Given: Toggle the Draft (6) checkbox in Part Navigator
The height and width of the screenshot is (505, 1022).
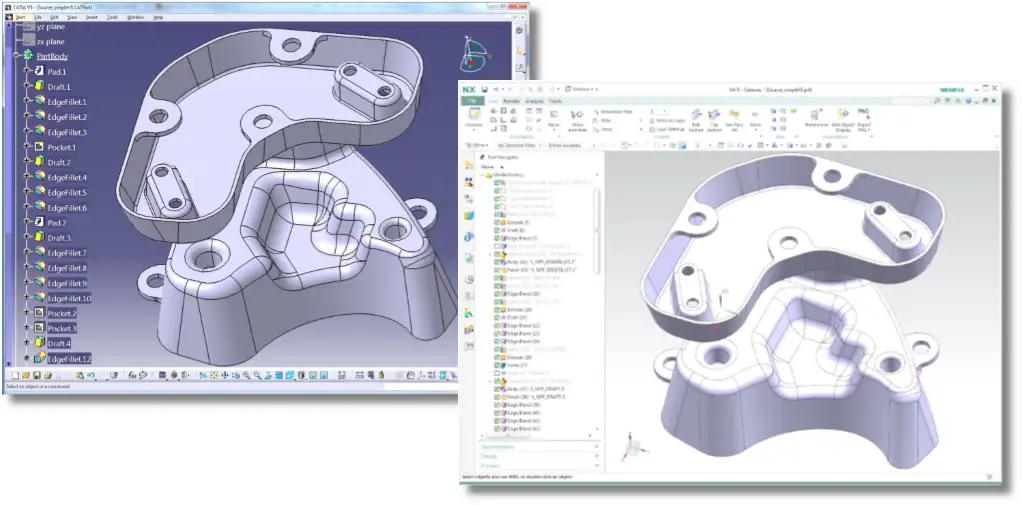Looking at the screenshot, I should point(497,230).
